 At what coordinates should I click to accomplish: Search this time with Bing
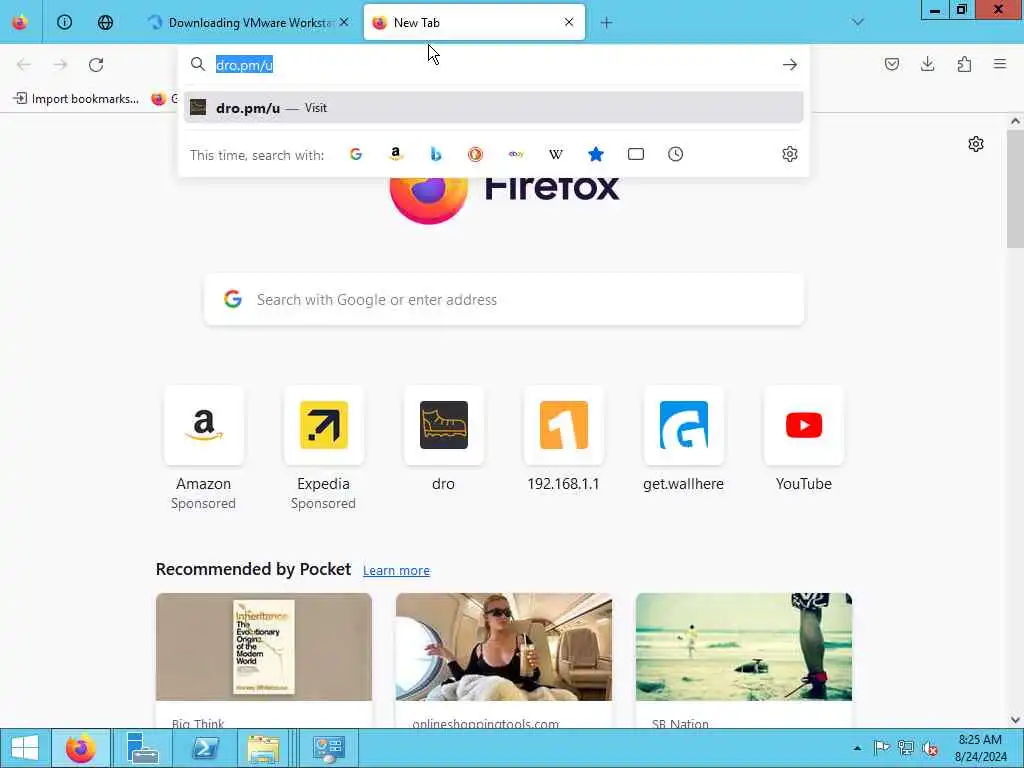[436, 154]
